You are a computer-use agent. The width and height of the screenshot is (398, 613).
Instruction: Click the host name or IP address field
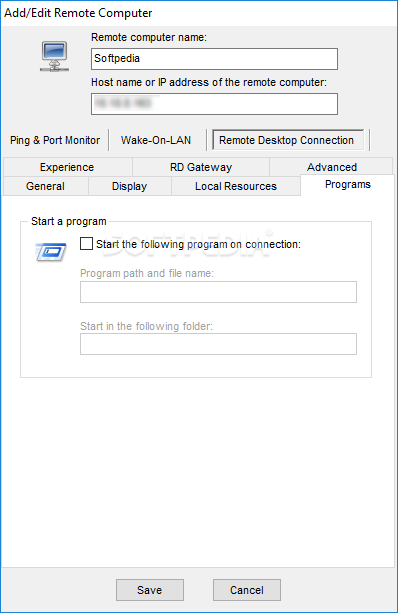click(x=214, y=104)
